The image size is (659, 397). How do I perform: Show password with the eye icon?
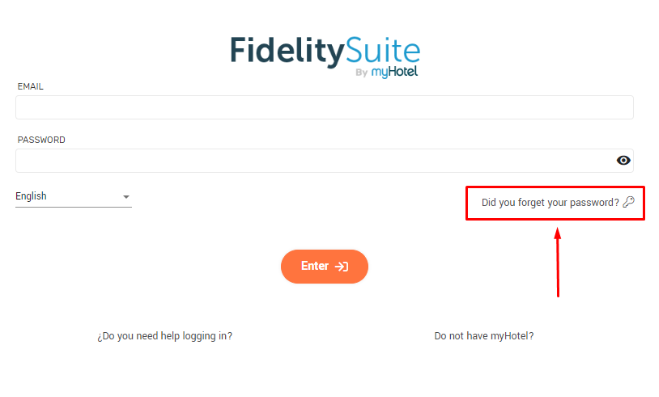(623, 160)
